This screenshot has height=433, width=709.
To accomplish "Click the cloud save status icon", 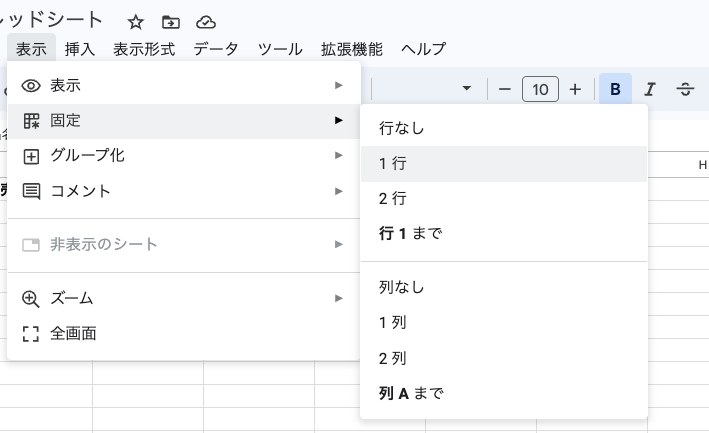I will pyautogui.click(x=205, y=21).
